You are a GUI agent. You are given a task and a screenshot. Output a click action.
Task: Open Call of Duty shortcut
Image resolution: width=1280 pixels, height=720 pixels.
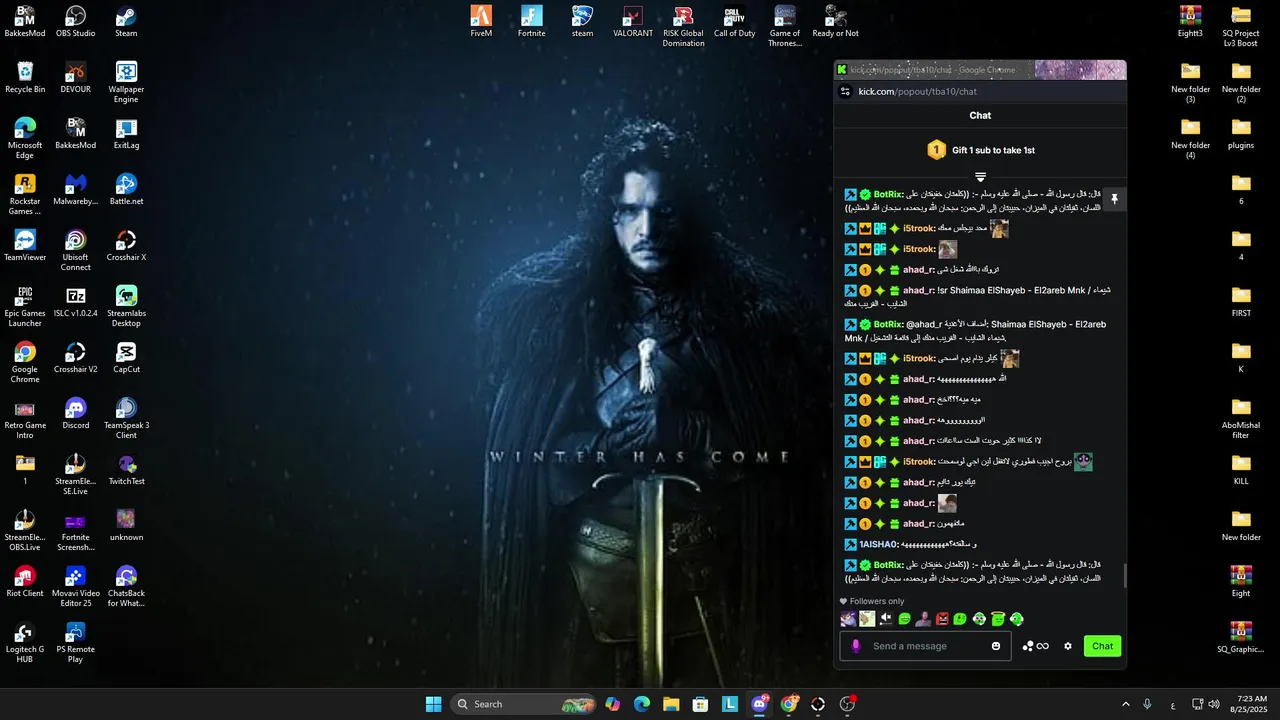tap(735, 22)
